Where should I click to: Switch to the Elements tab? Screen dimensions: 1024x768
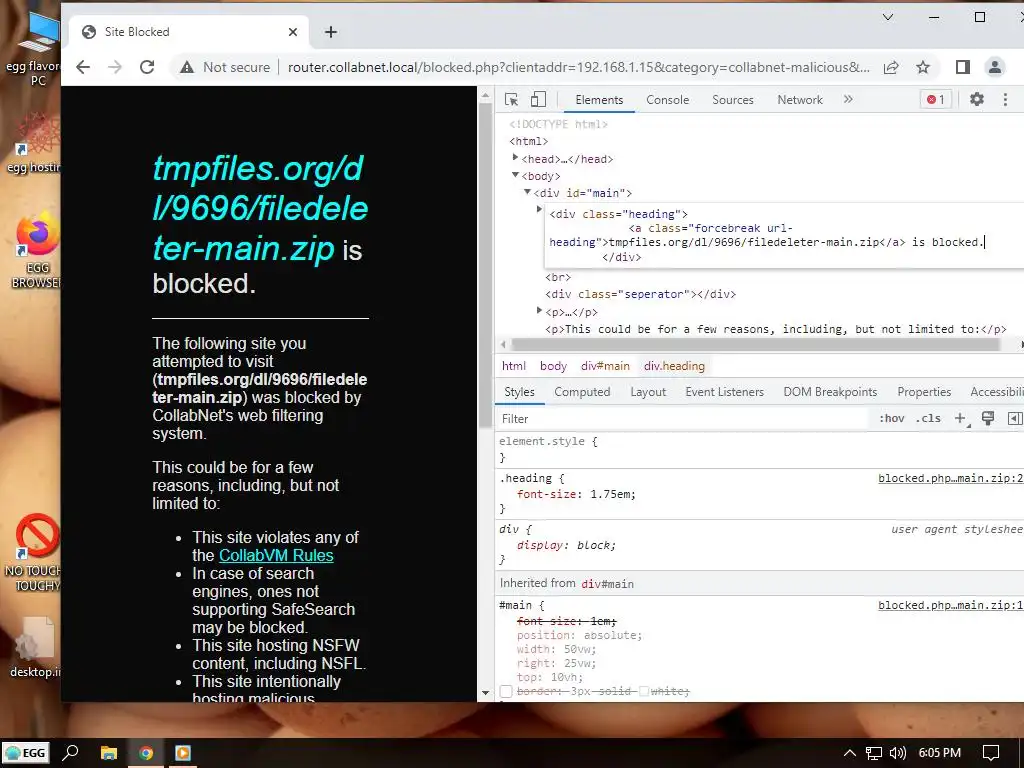pyautogui.click(x=599, y=100)
